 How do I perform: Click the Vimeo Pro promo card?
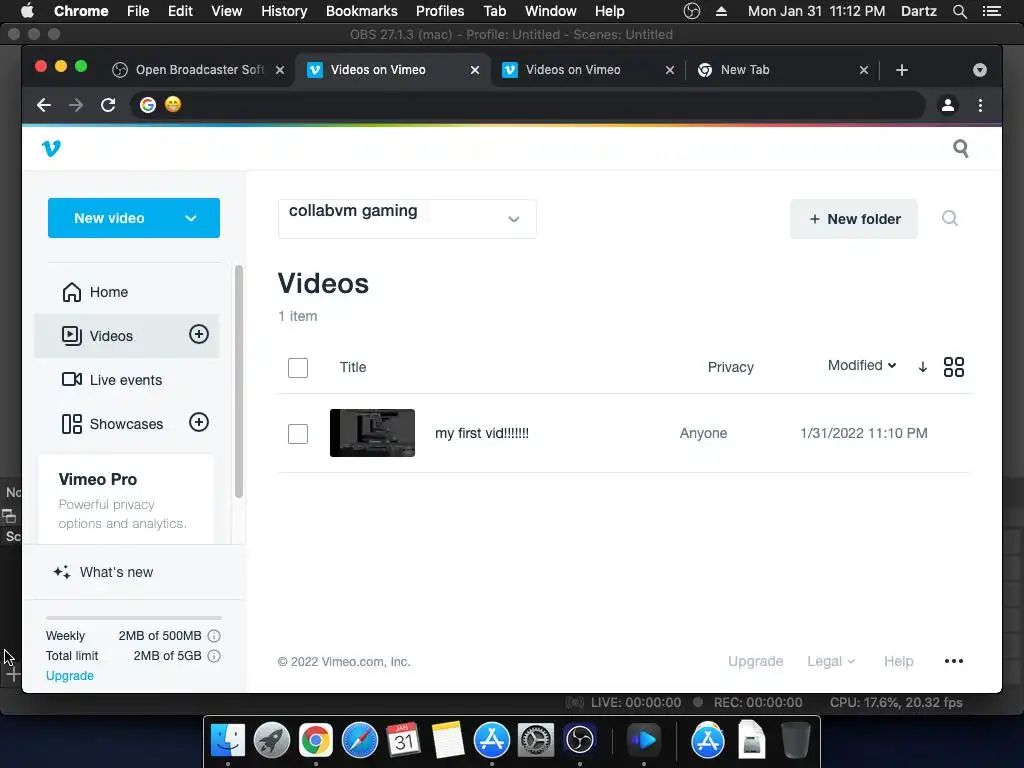point(125,500)
